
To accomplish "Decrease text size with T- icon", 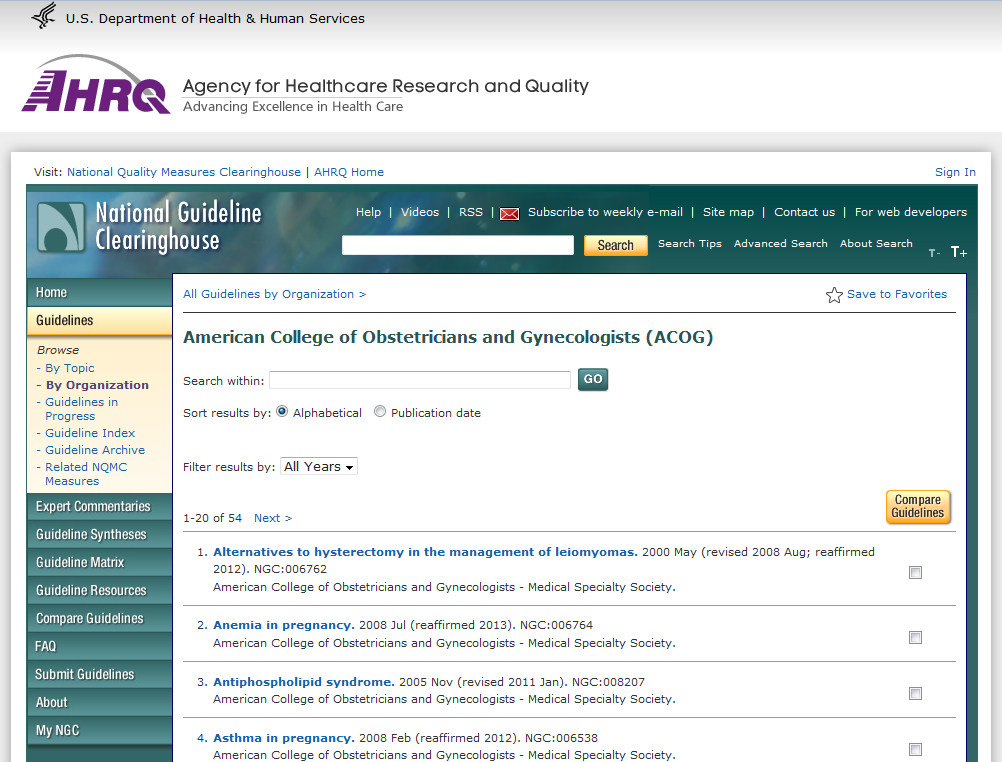I will pyautogui.click(x=934, y=253).
